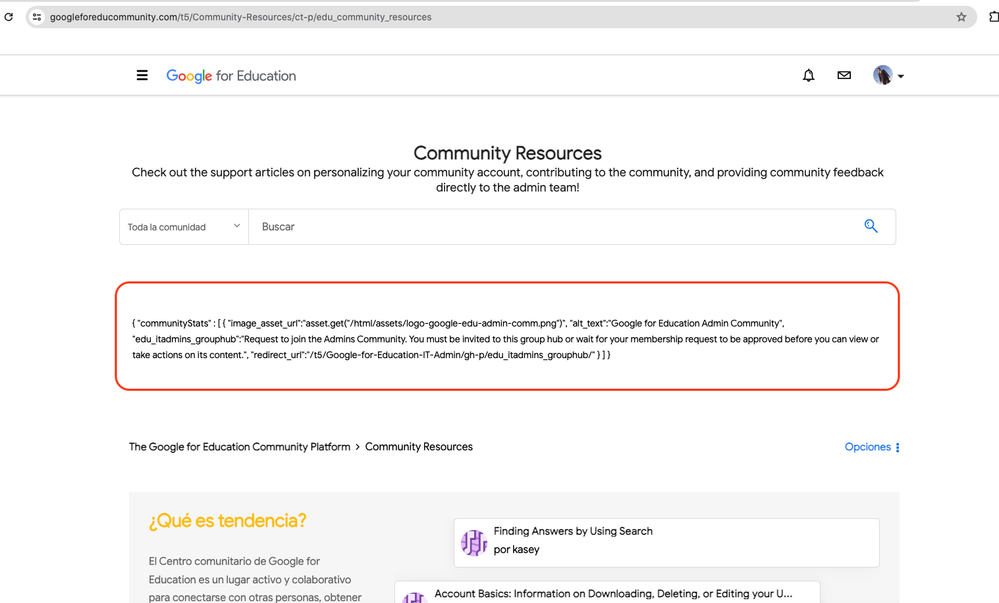Click the browser address bar URL

pyautogui.click(x=241, y=17)
